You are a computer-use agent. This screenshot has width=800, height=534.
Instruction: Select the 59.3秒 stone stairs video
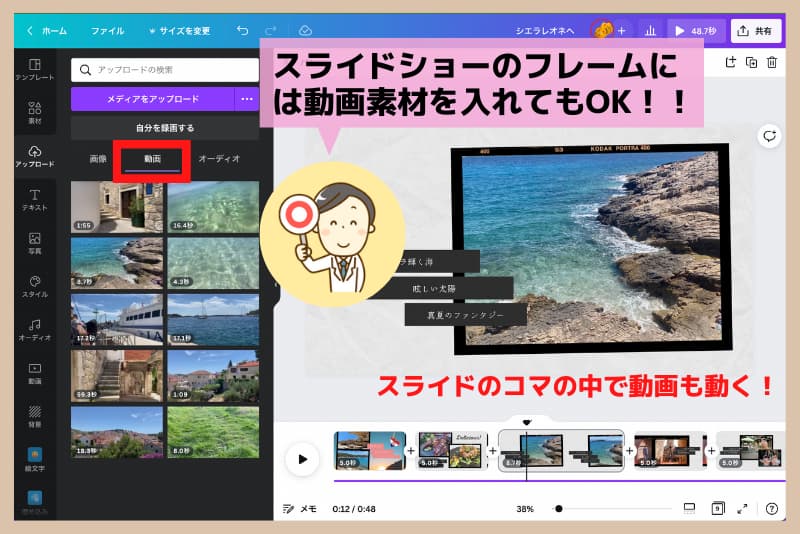pos(117,375)
